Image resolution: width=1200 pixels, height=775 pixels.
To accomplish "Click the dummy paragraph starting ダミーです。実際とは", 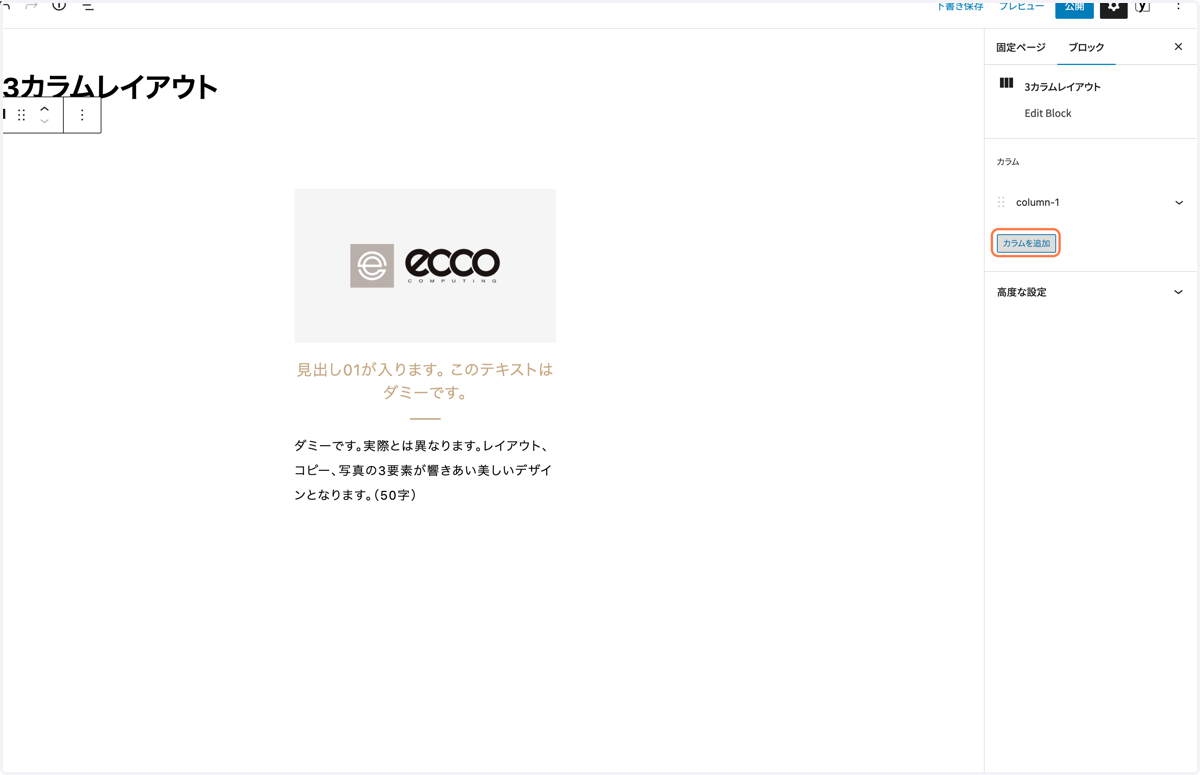I will pyautogui.click(x=424, y=470).
